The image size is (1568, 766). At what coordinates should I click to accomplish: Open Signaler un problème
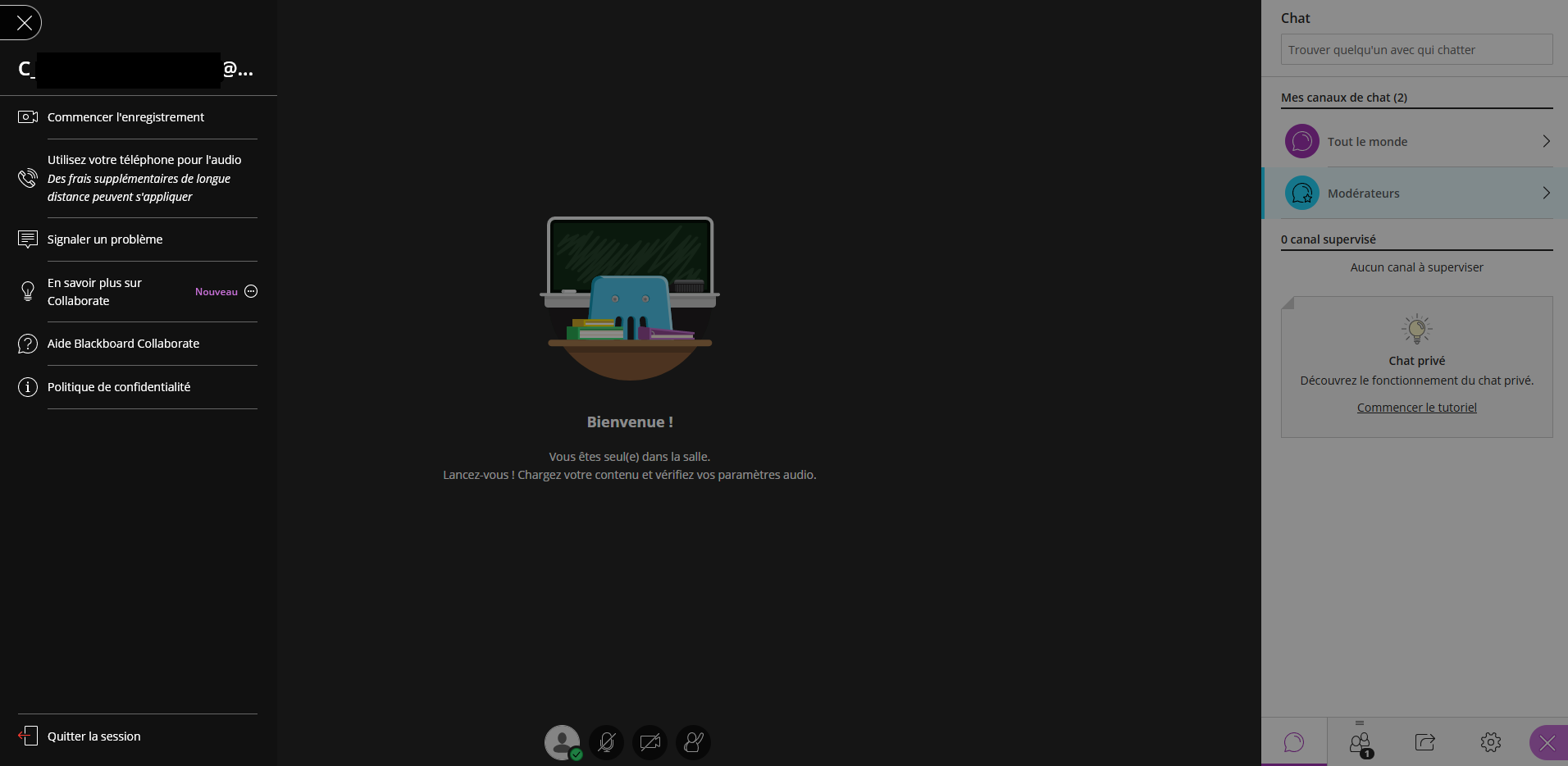click(105, 239)
